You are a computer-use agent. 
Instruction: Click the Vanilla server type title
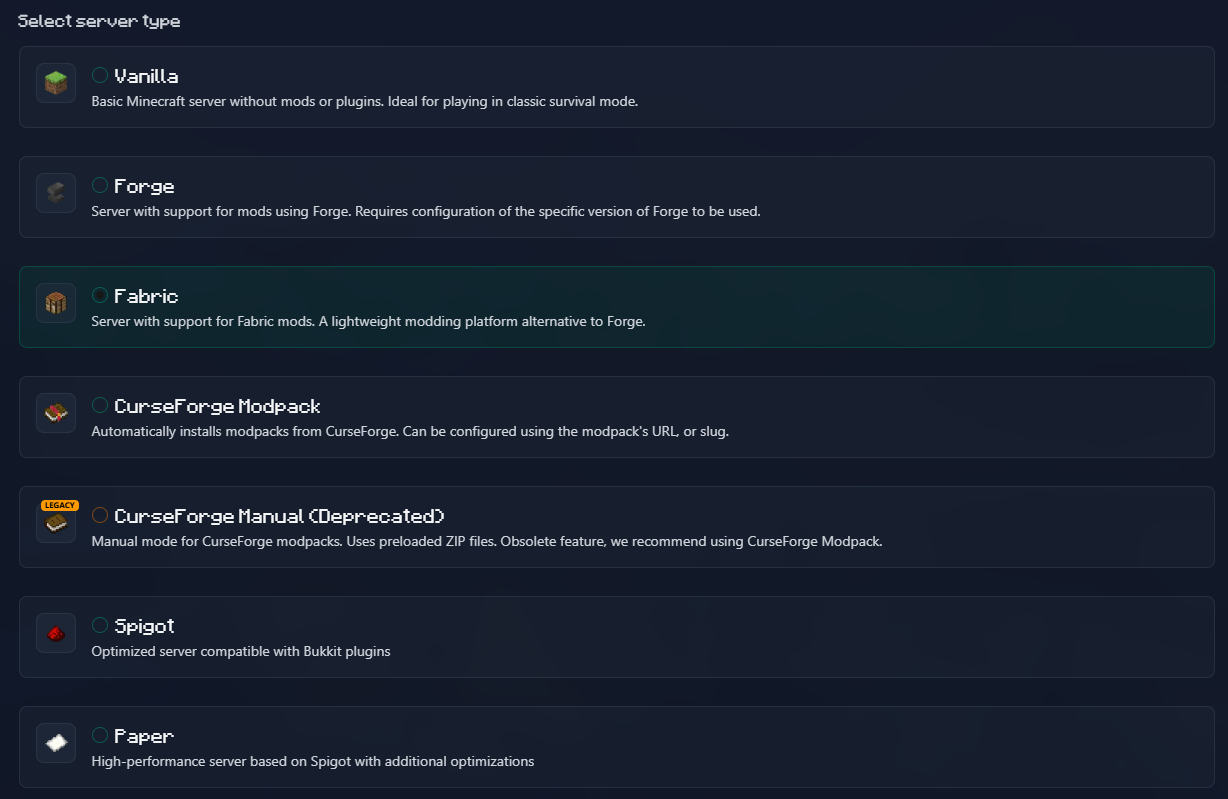point(146,76)
